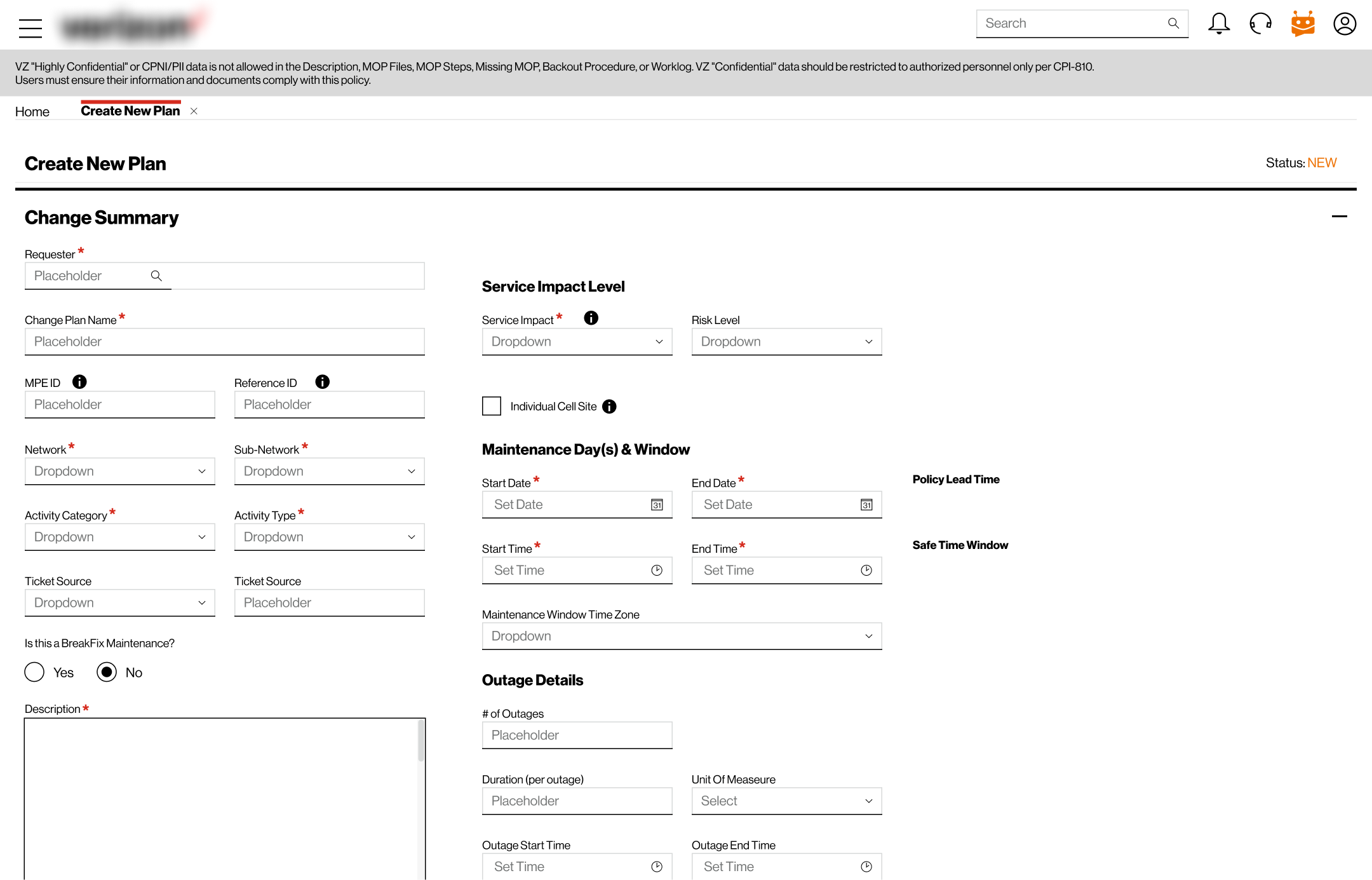Open the Activity Type dropdown
The width and height of the screenshot is (1372, 880).
point(330,538)
